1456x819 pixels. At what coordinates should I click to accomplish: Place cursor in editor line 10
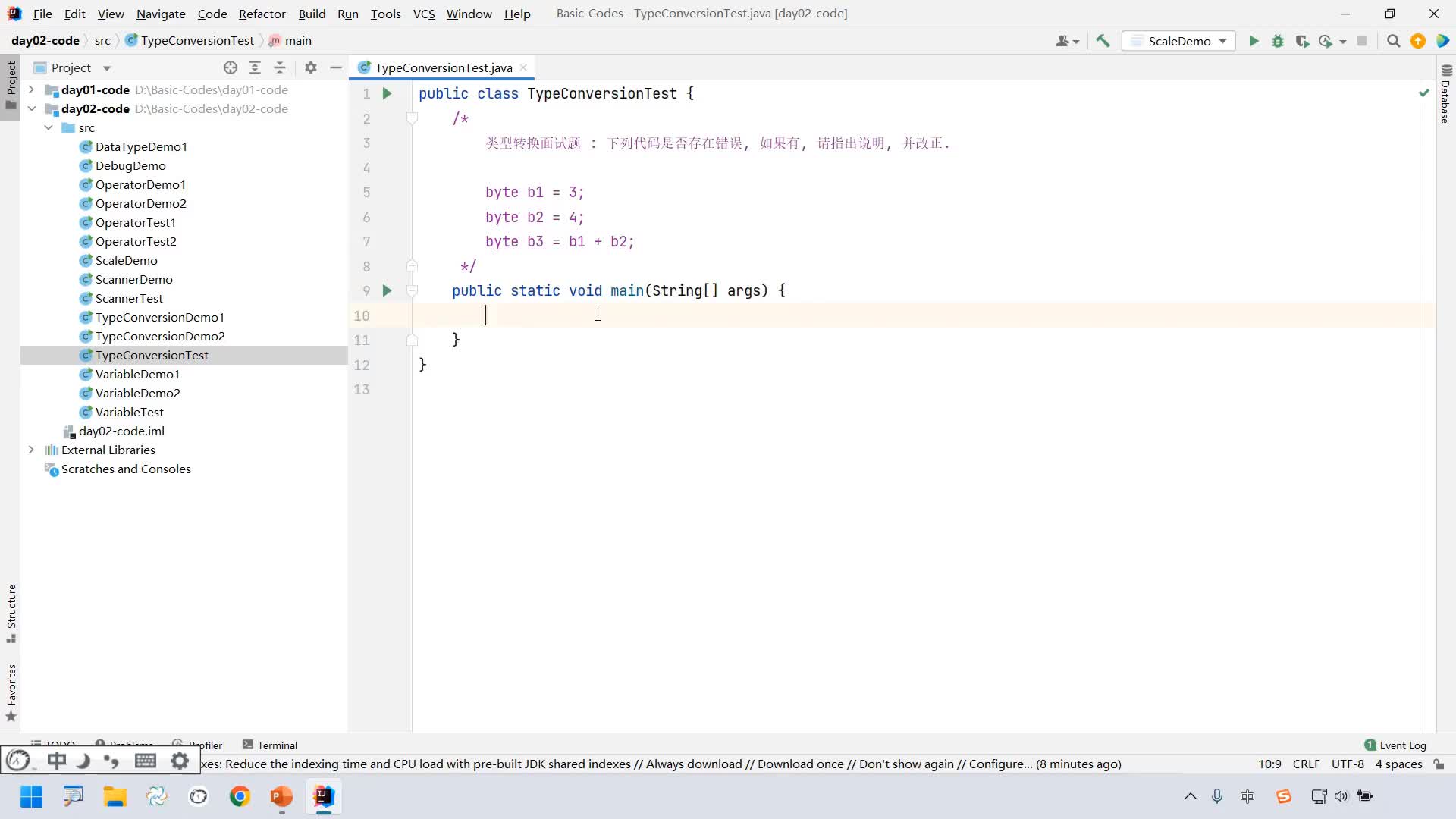point(924,315)
